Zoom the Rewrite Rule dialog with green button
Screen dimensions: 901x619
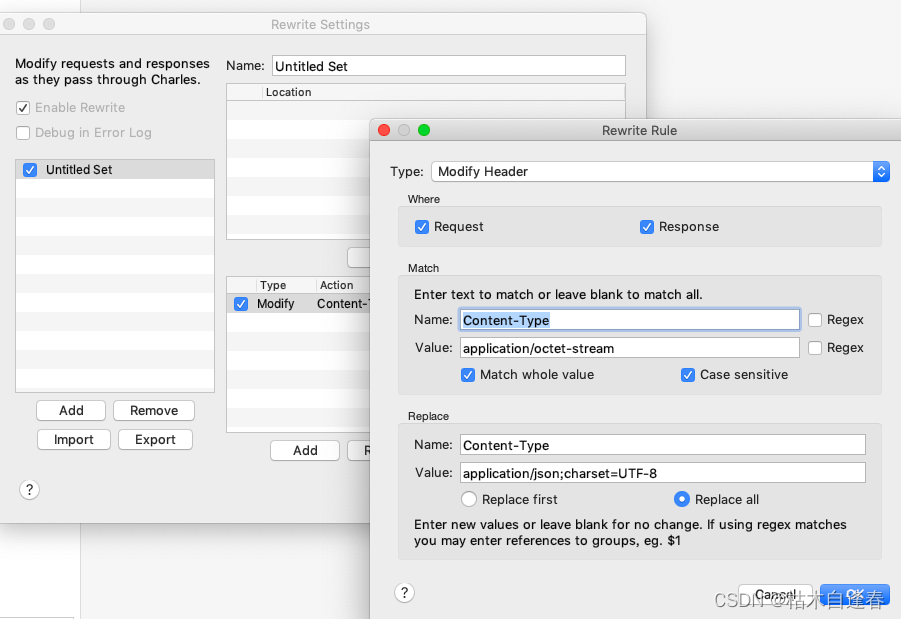tap(424, 130)
